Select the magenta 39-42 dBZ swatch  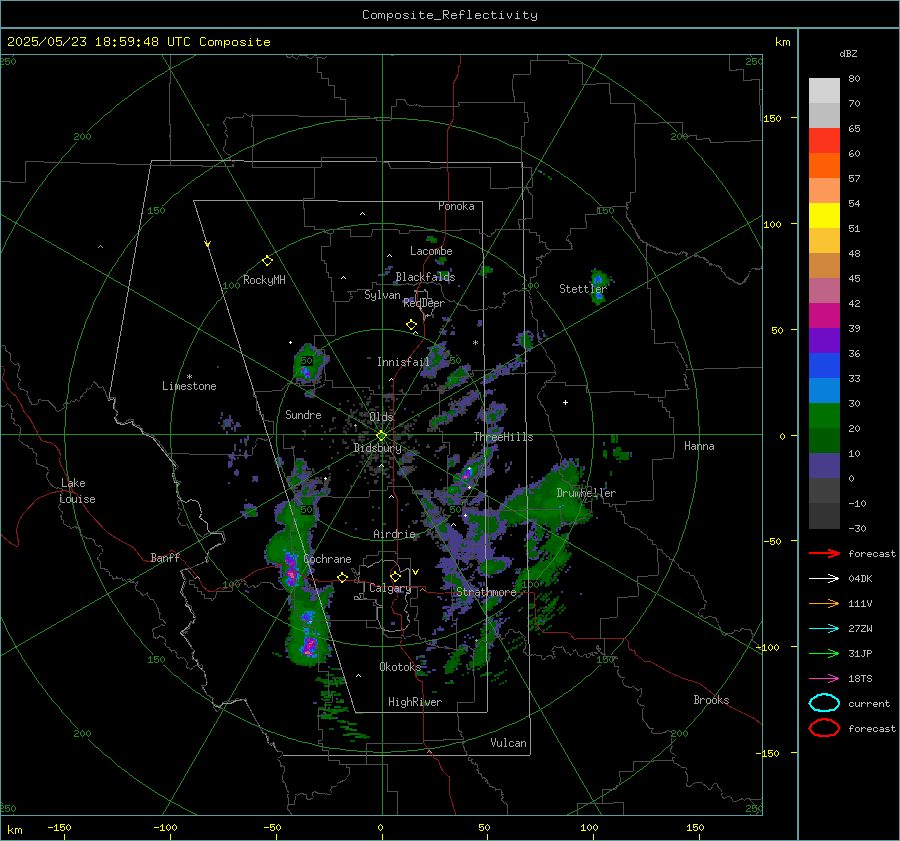click(x=824, y=315)
